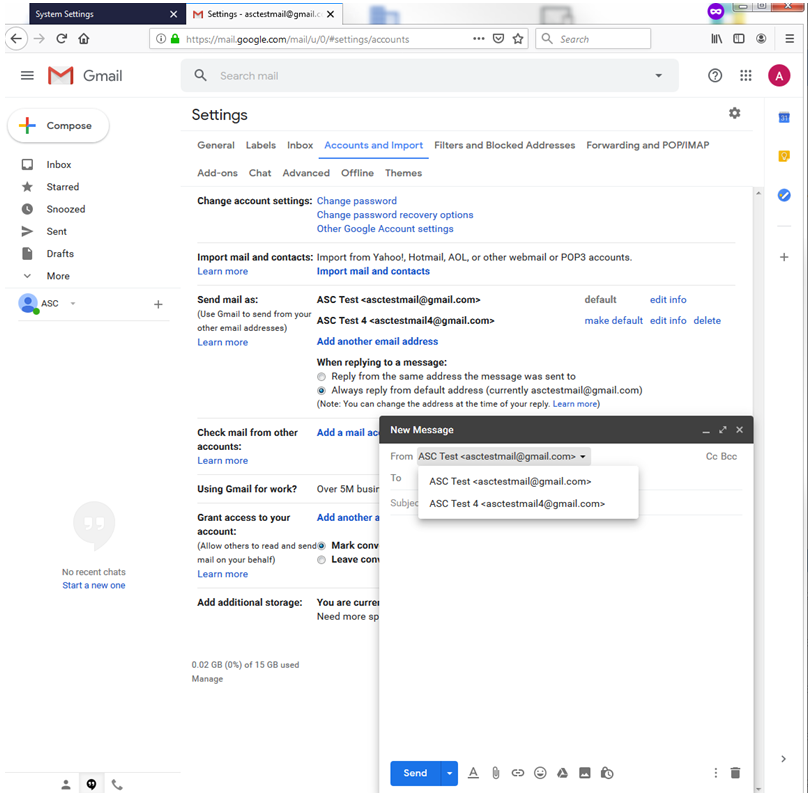The image size is (808, 800).
Task: Open Filters and Blocked Addresses tab
Action: click(504, 145)
